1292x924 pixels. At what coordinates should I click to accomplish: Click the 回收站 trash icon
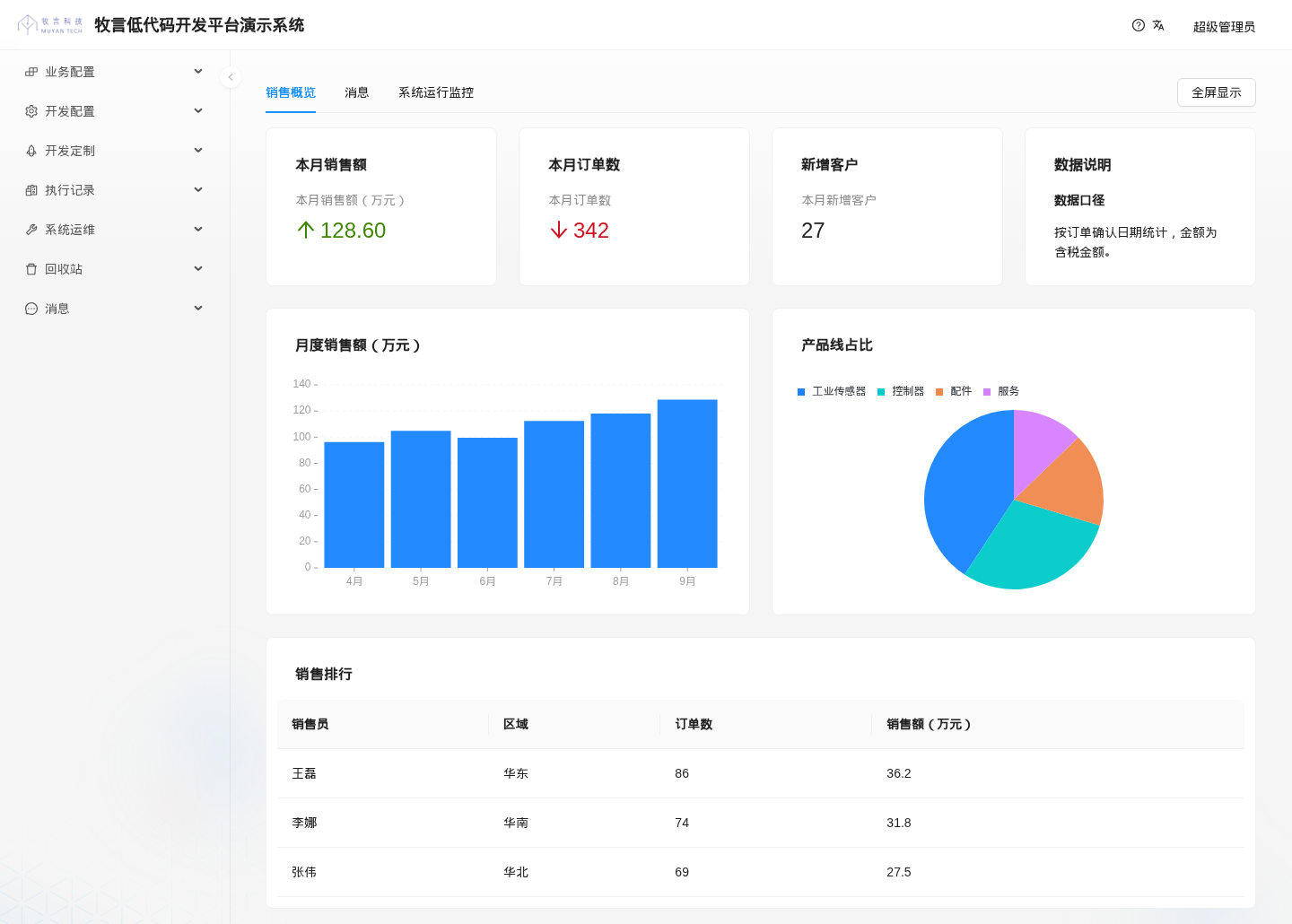pyautogui.click(x=31, y=269)
